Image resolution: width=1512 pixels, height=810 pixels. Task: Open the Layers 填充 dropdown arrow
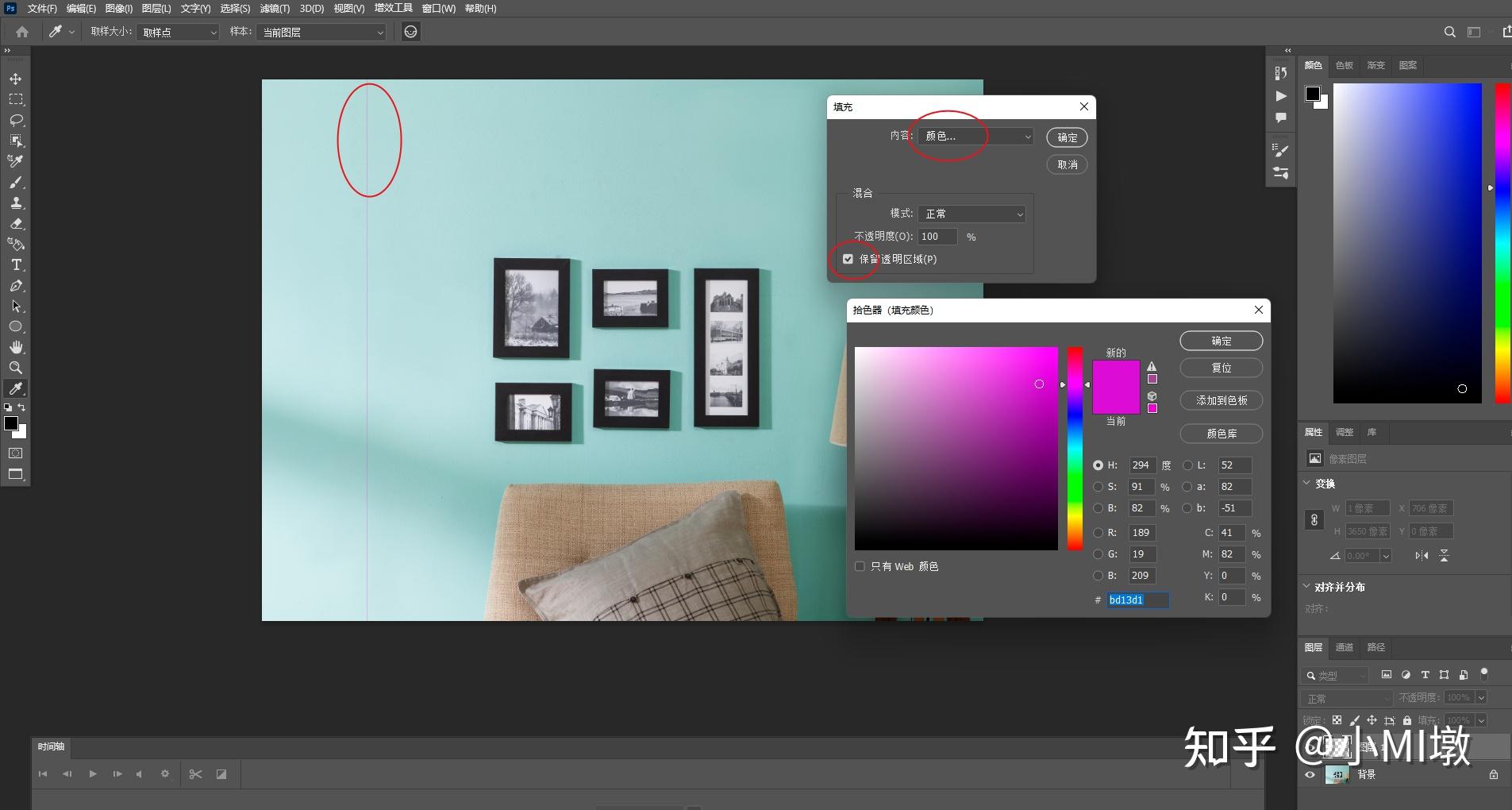point(1481,720)
